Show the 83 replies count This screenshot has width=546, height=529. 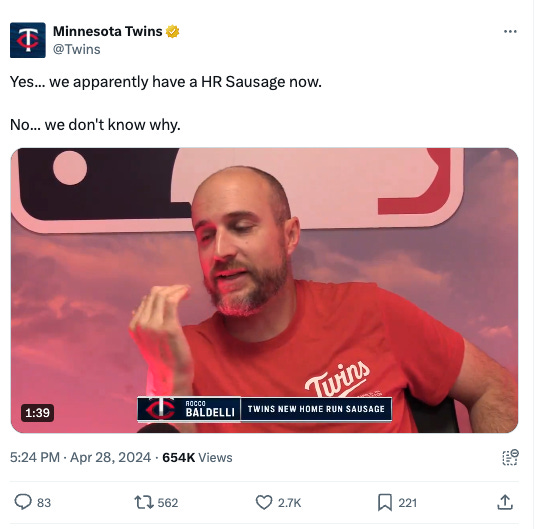click(x=44, y=503)
